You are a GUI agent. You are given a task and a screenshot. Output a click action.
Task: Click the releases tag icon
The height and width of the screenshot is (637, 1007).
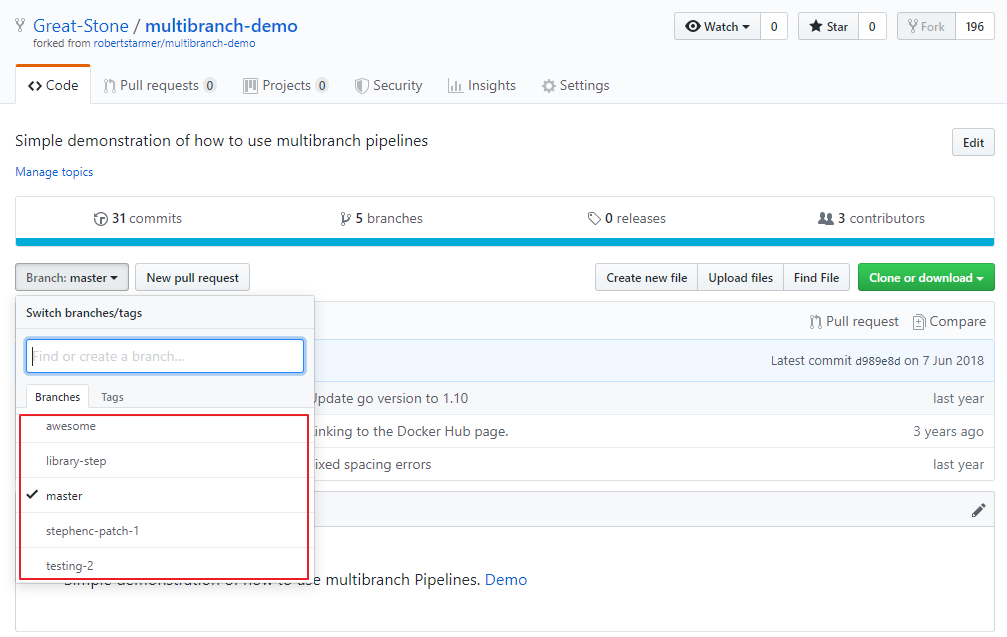(594, 219)
